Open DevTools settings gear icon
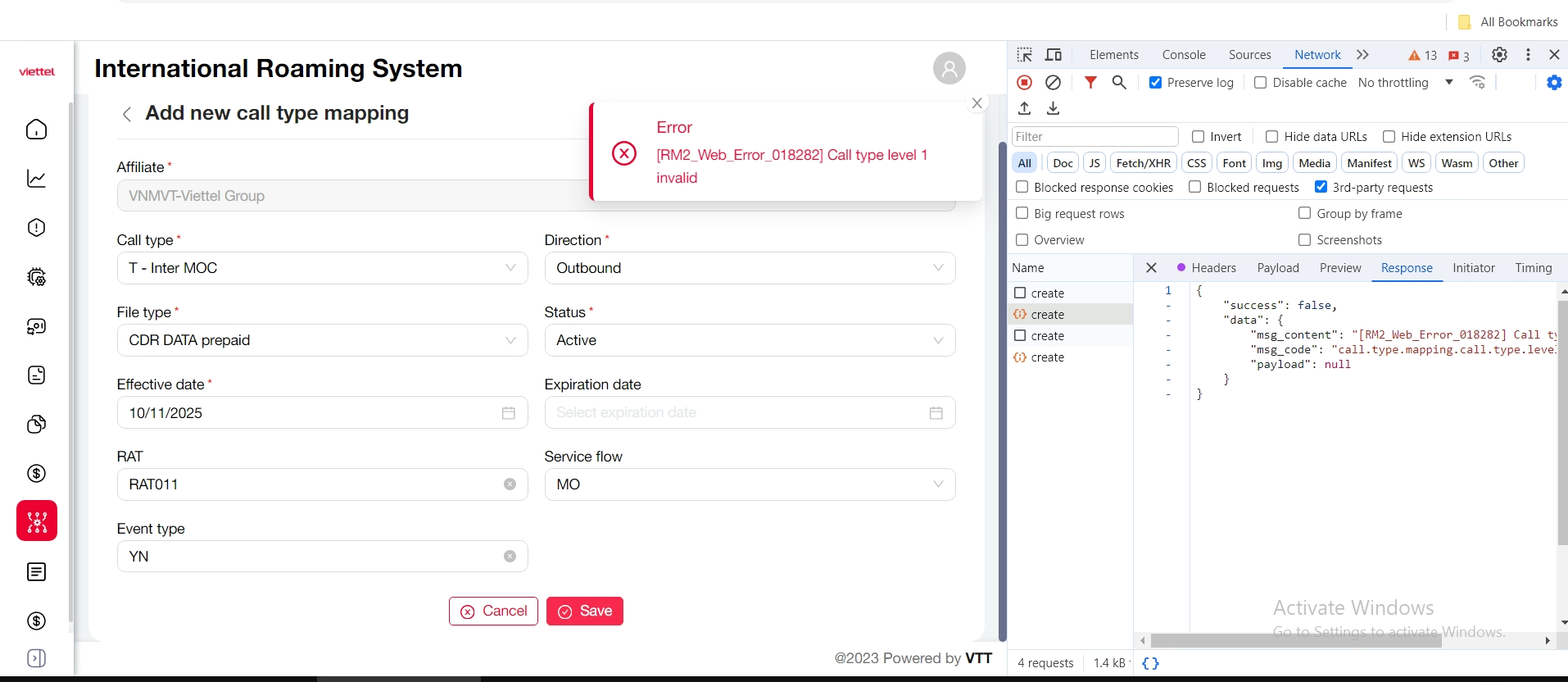The image size is (1568, 682). [x=1499, y=55]
